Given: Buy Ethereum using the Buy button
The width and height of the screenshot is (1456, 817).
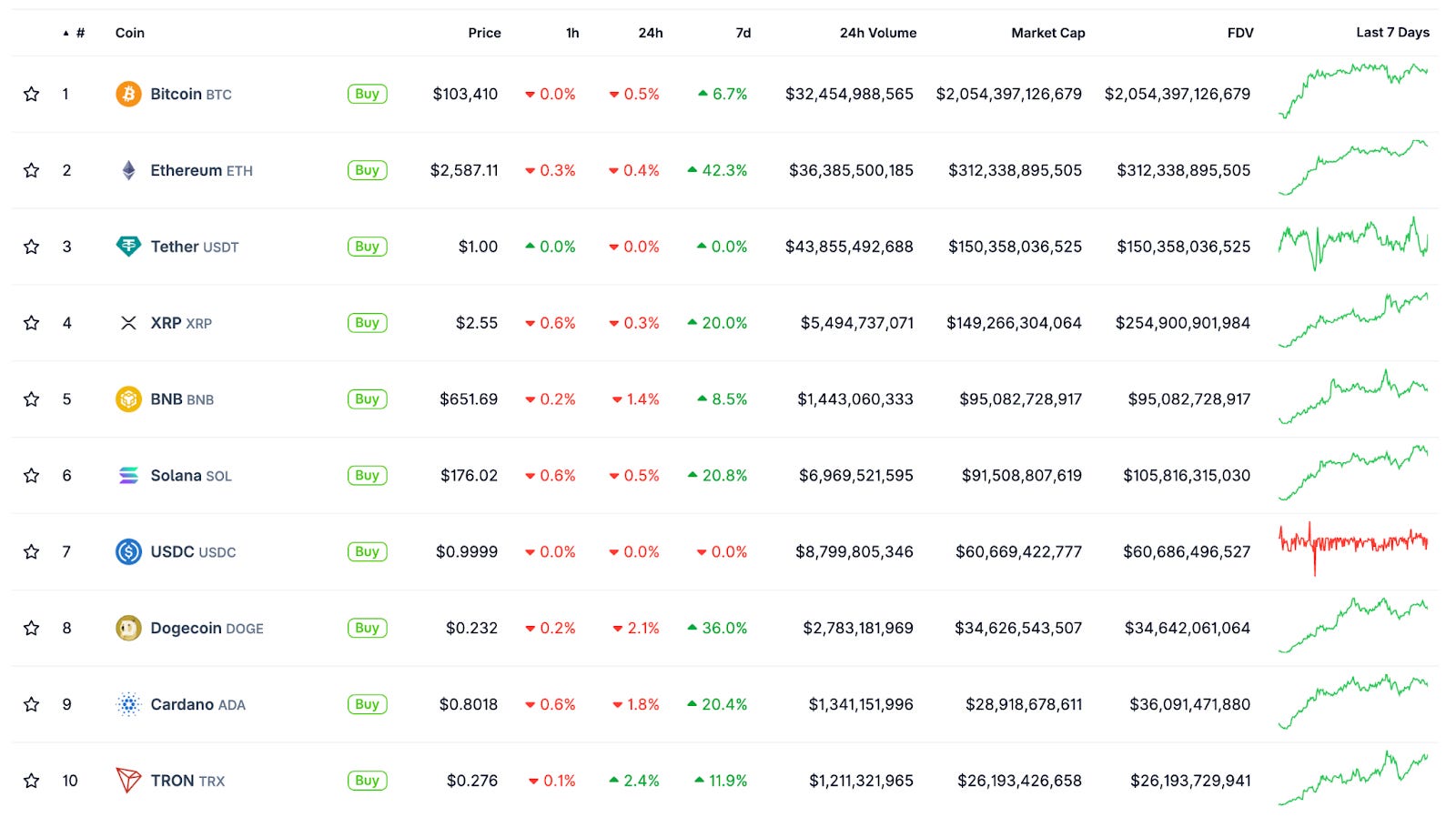Looking at the screenshot, I should (368, 170).
